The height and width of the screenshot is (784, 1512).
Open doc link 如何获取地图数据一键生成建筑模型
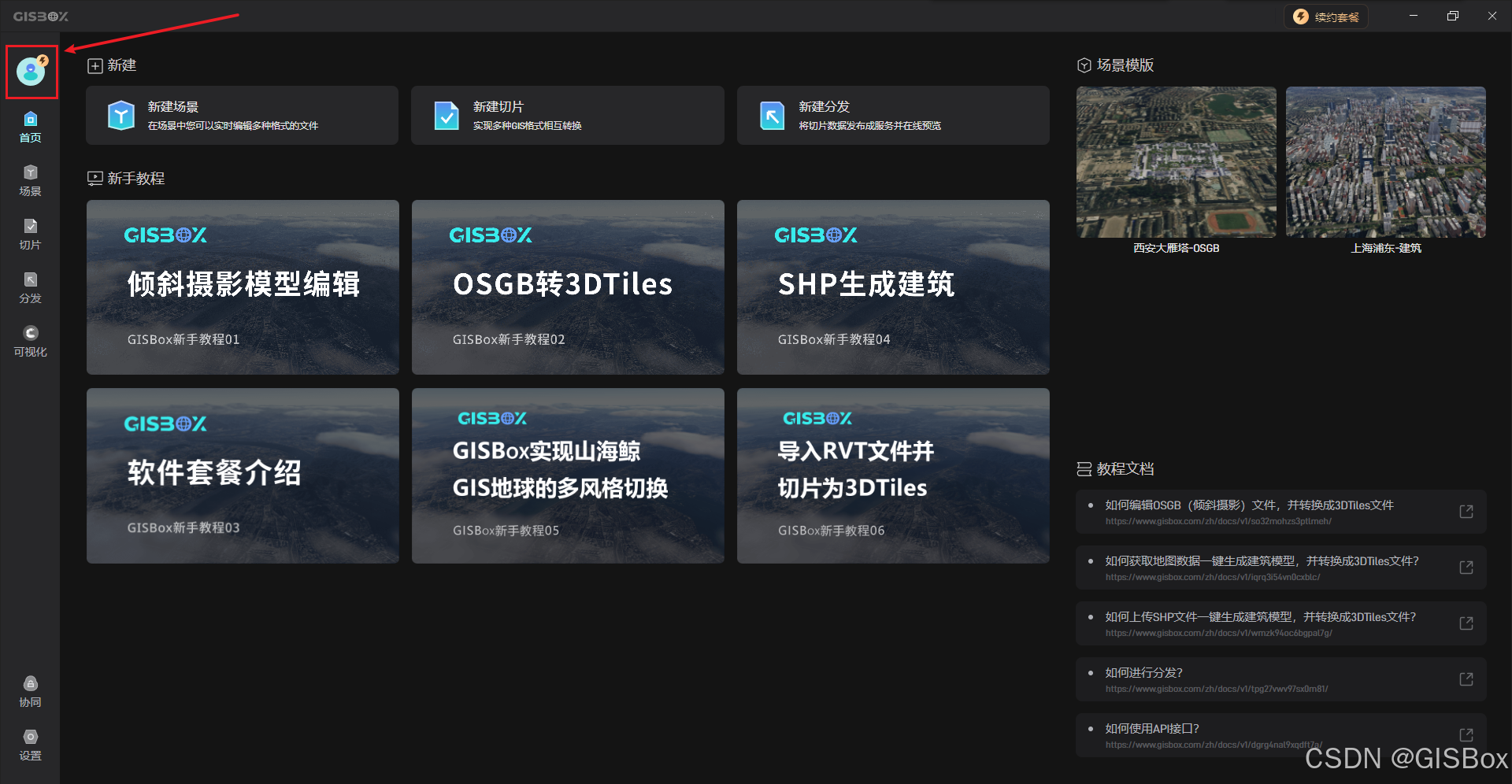click(x=1281, y=568)
